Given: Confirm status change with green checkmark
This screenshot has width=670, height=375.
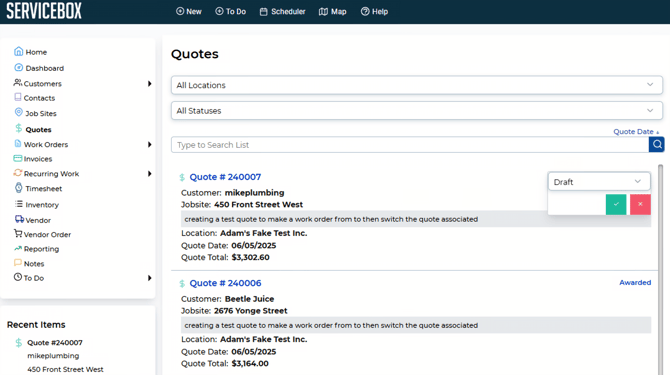Looking at the screenshot, I should 616,204.
